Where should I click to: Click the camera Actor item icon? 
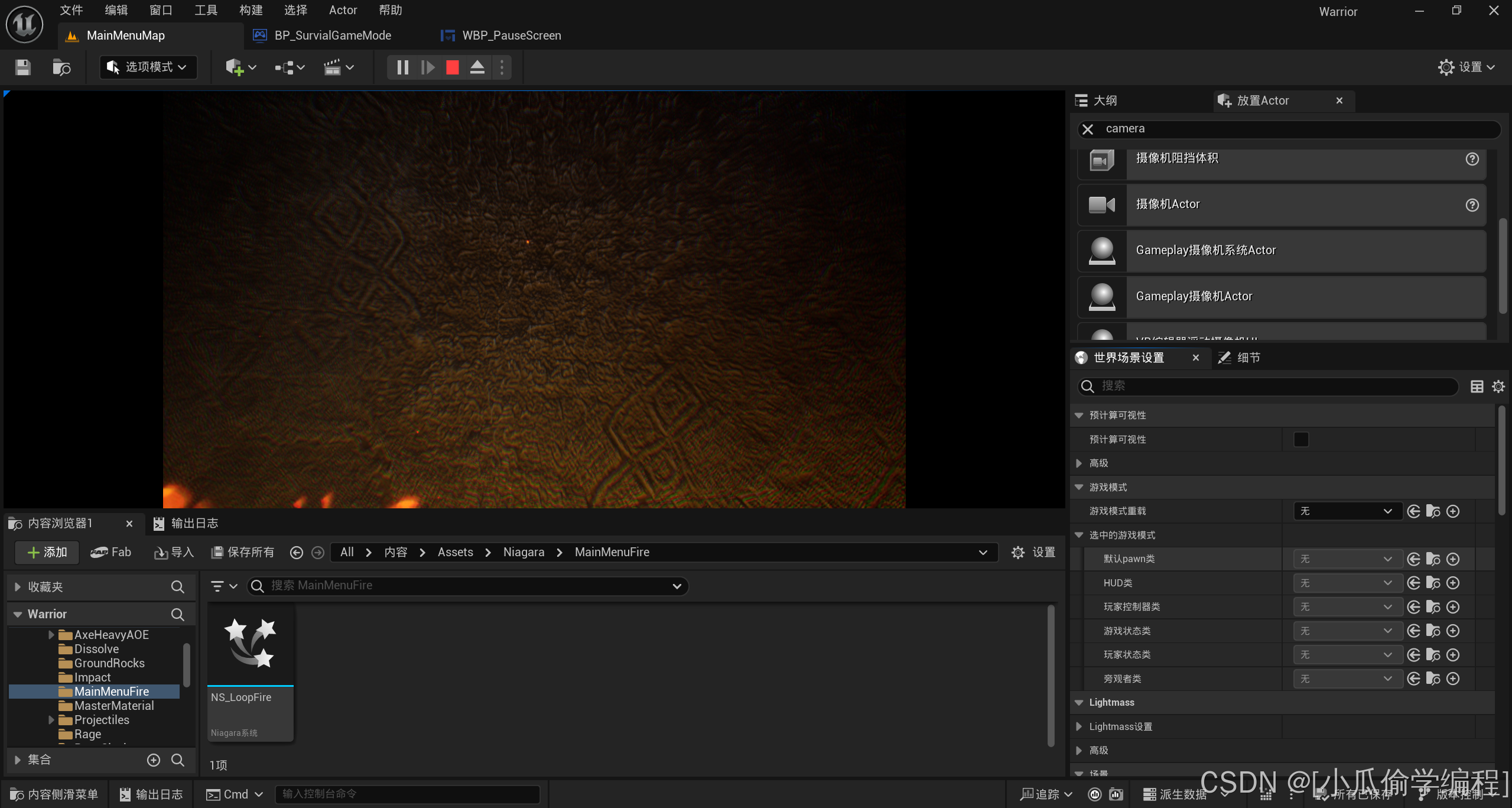point(1101,205)
